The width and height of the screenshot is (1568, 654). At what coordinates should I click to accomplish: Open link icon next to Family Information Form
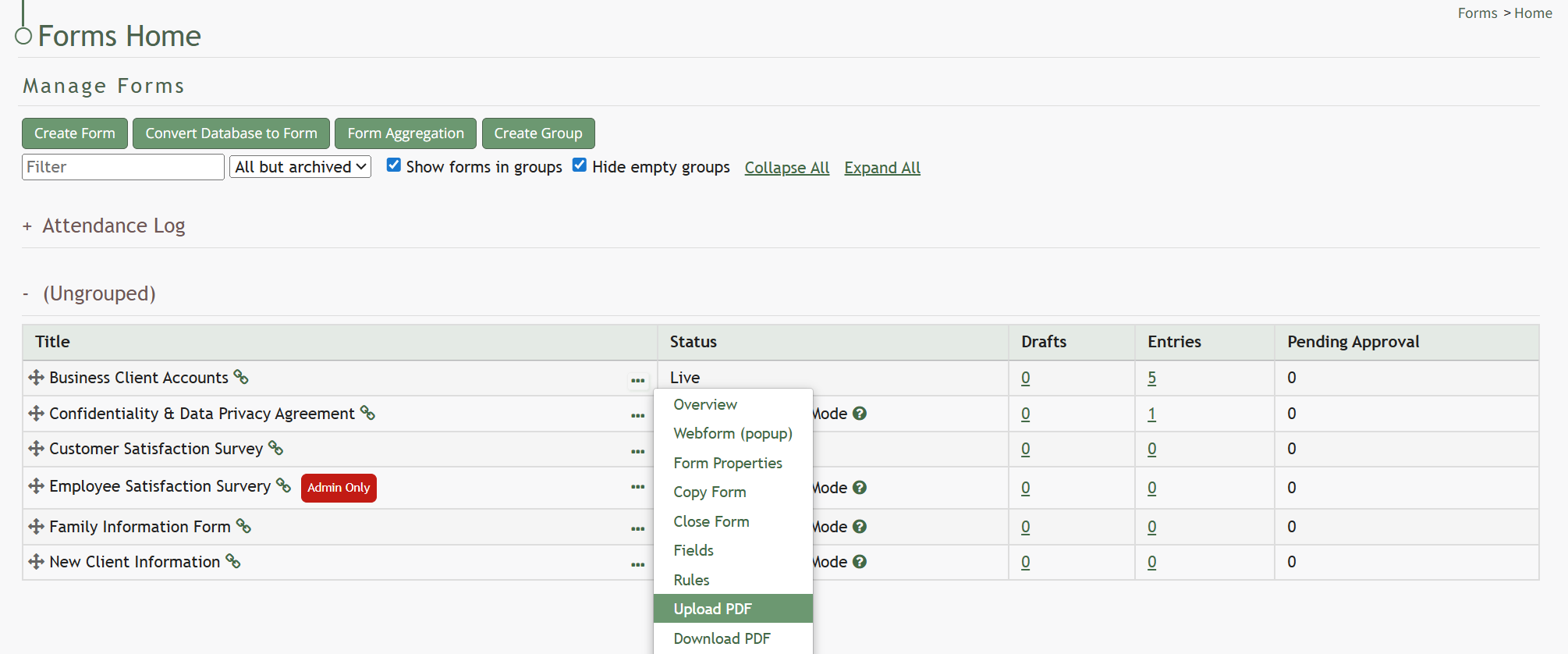coord(243,526)
